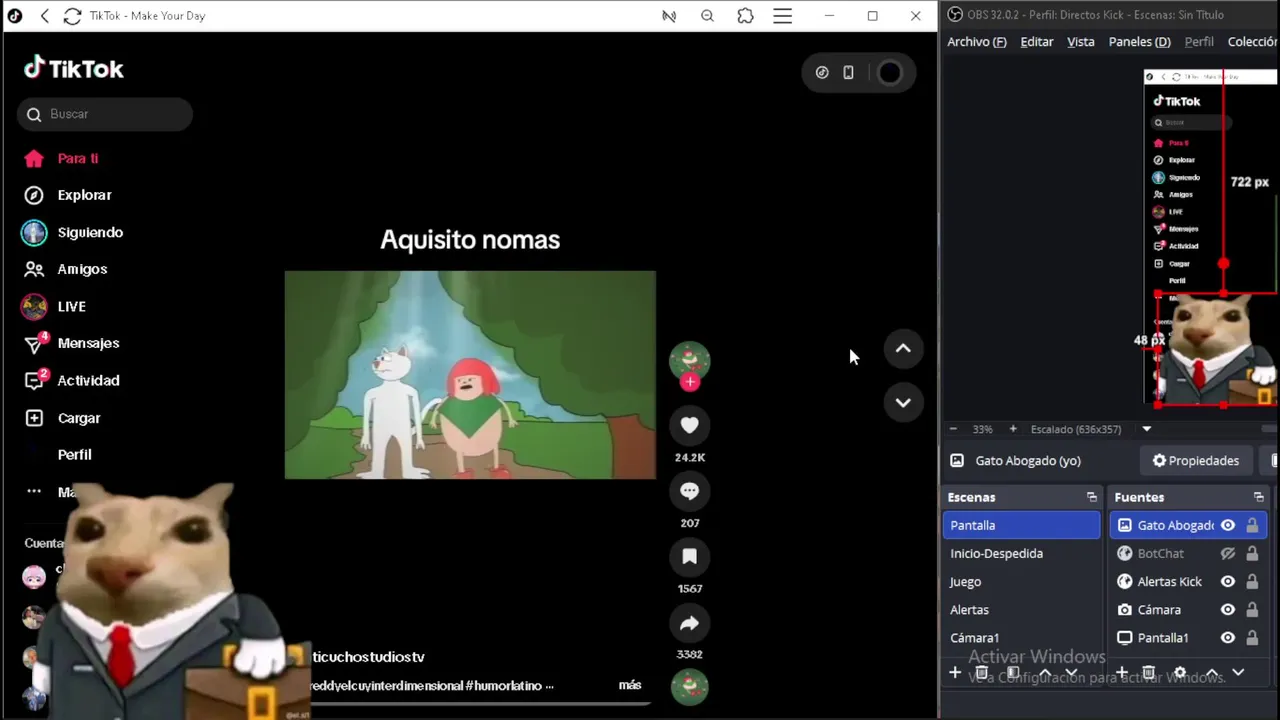Screen dimensions: 1280x720
Task: Open profile avatar menu in TikTok header
Action: [x=889, y=73]
